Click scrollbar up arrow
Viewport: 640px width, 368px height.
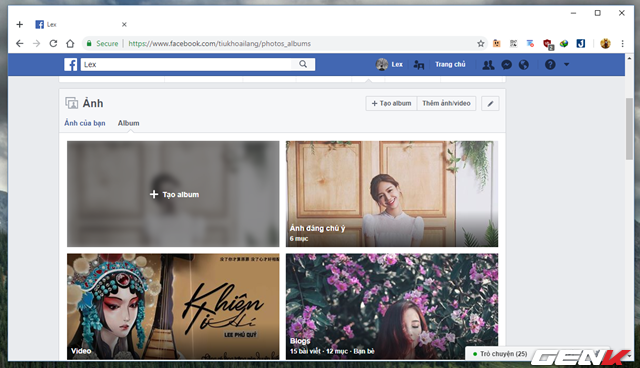[x=629, y=58]
